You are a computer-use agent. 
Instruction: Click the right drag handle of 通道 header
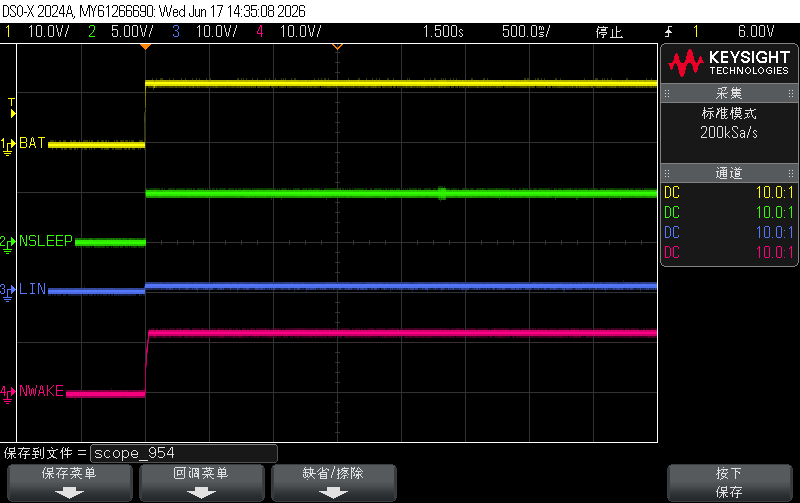[791, 173]
